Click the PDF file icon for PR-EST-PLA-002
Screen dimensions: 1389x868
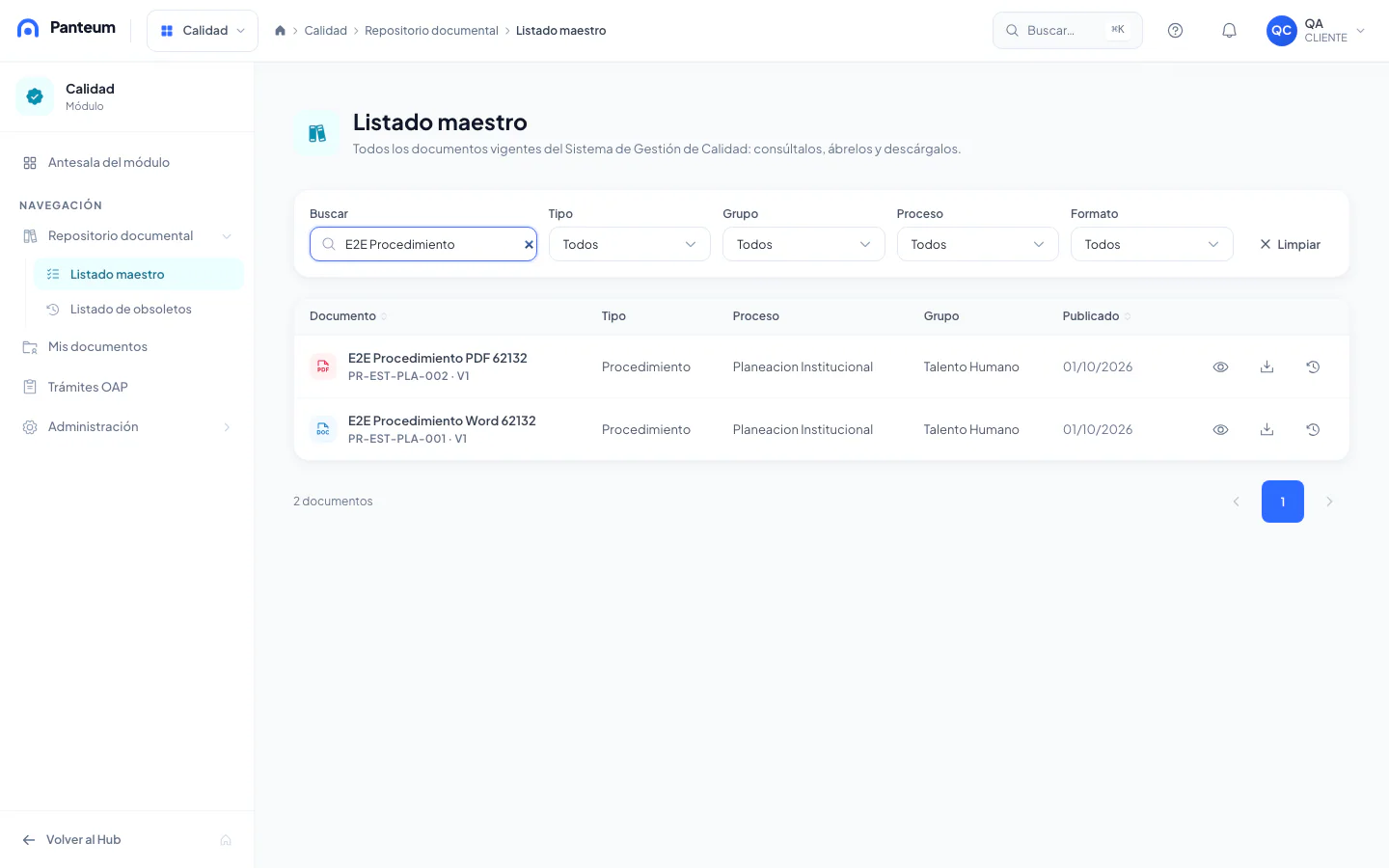[323, 366]
